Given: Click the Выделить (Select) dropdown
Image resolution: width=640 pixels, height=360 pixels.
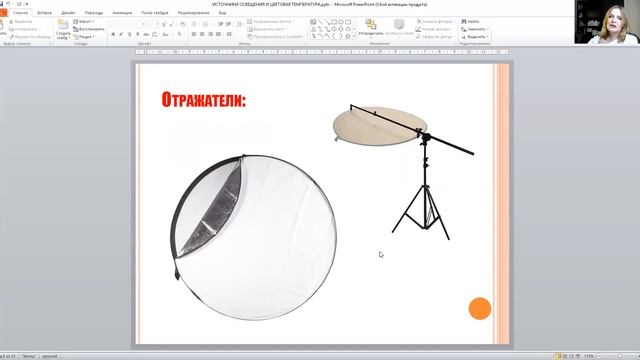Looking at the screenshot, I should pos(475,37).
